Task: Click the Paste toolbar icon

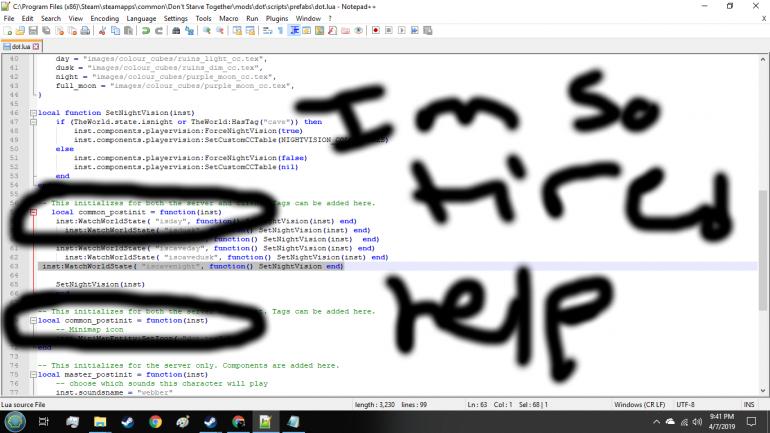Action: [x=128, y=30]
